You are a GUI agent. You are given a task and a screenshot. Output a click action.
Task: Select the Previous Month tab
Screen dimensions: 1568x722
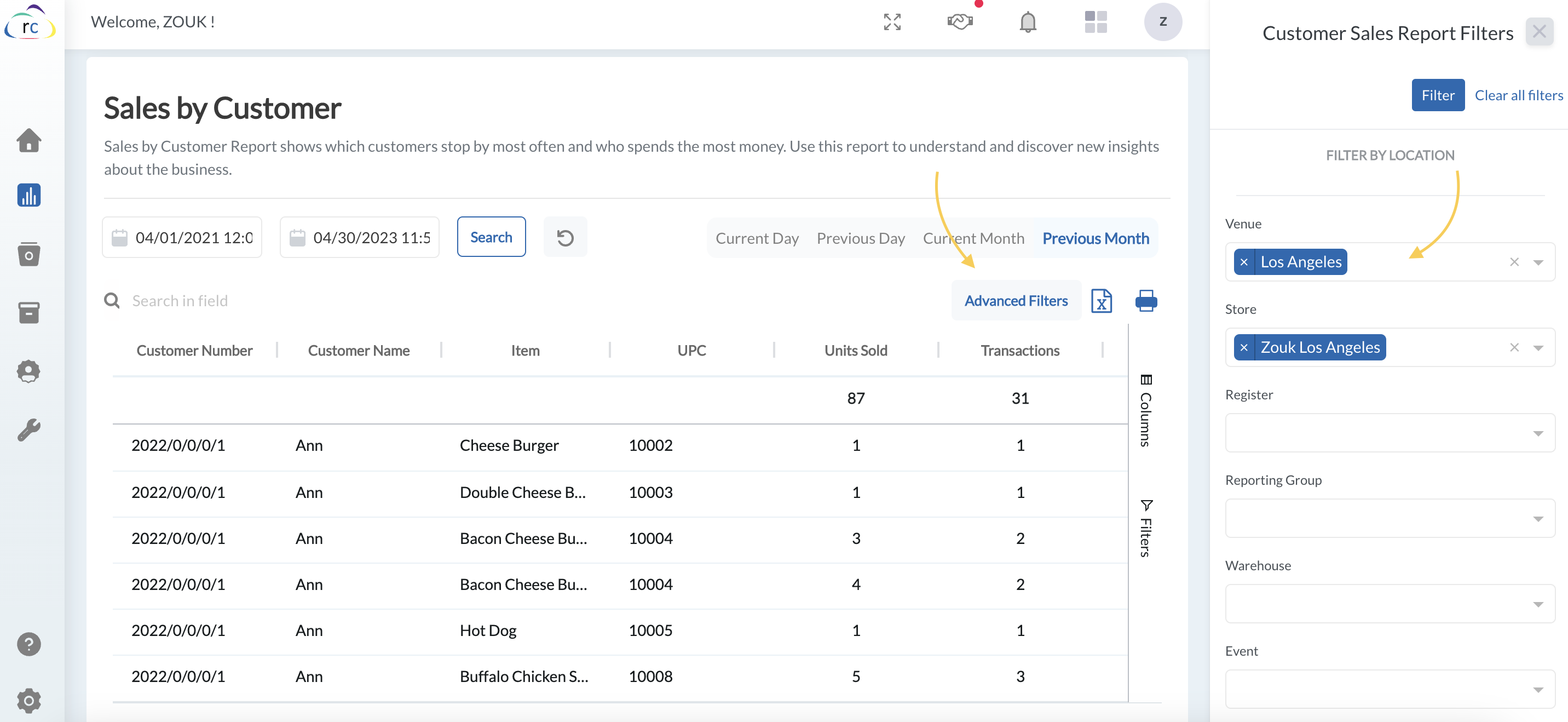click(x=1095, y=238)
